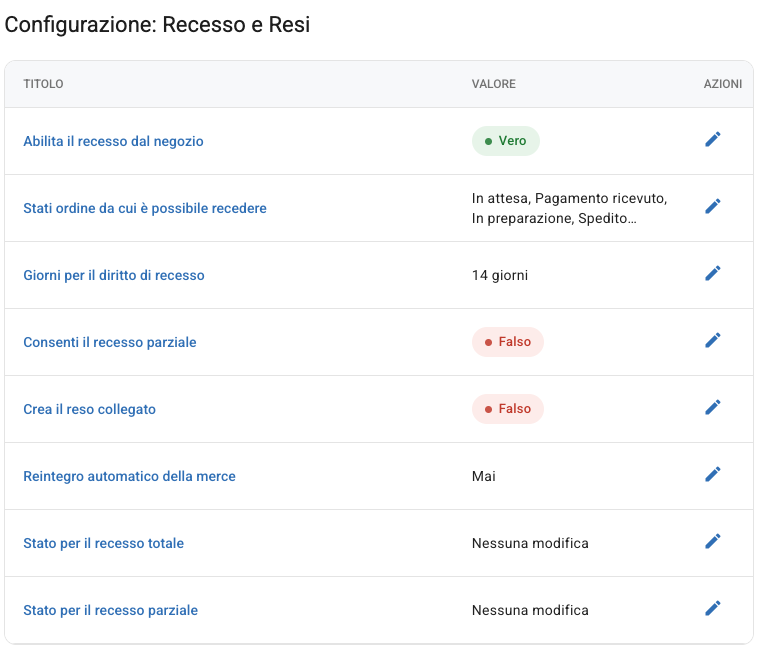Click the 'Mai' value cell

(x=484, y=477)
